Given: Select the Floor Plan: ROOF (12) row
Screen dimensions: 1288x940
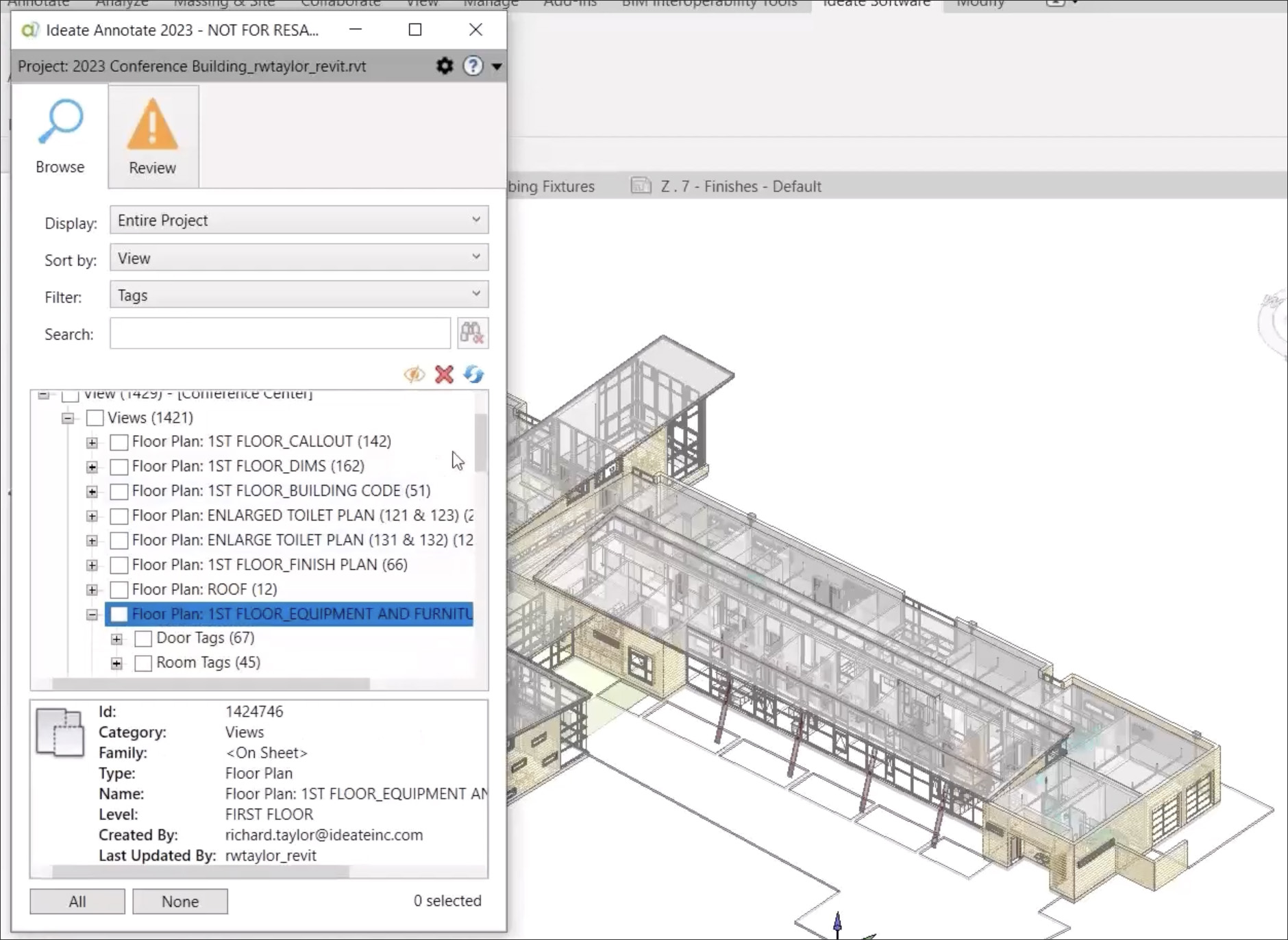Looking at the screenshot, I should tap(204, 589).
